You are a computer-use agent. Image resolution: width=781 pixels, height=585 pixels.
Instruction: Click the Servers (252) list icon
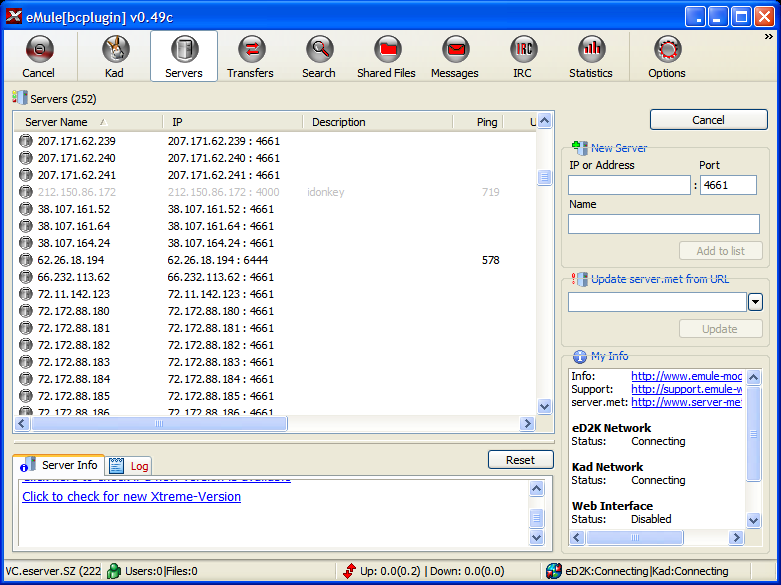20,97
